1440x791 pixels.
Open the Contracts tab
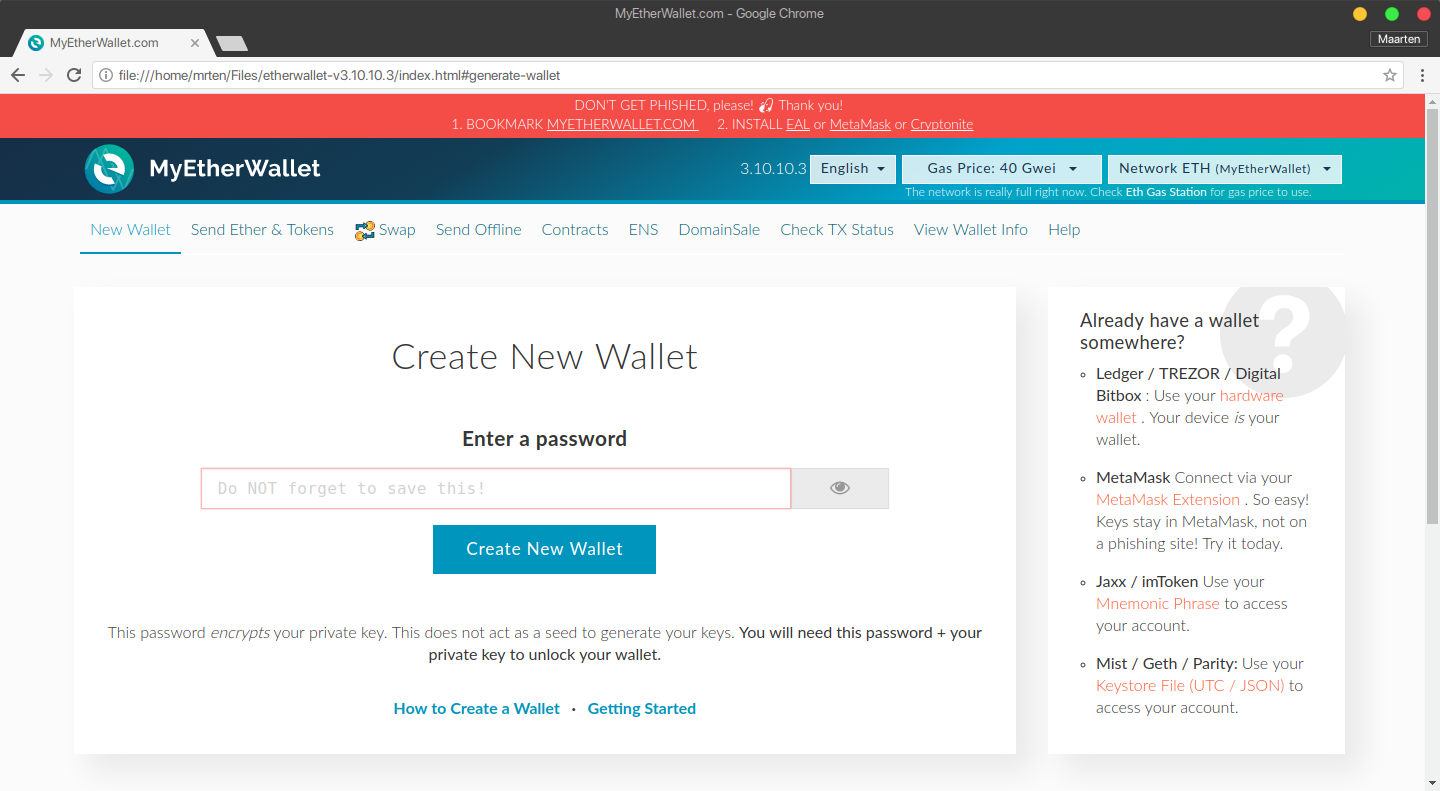pos(575,230)
